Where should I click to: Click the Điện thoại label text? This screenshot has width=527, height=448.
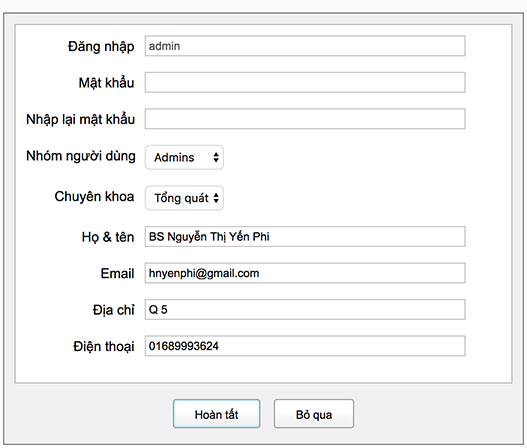pos(104,346)
